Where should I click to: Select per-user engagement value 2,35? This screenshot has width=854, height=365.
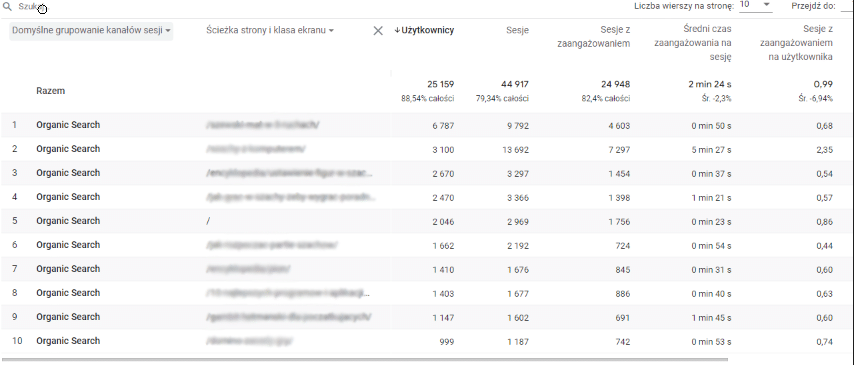(825, 150)
